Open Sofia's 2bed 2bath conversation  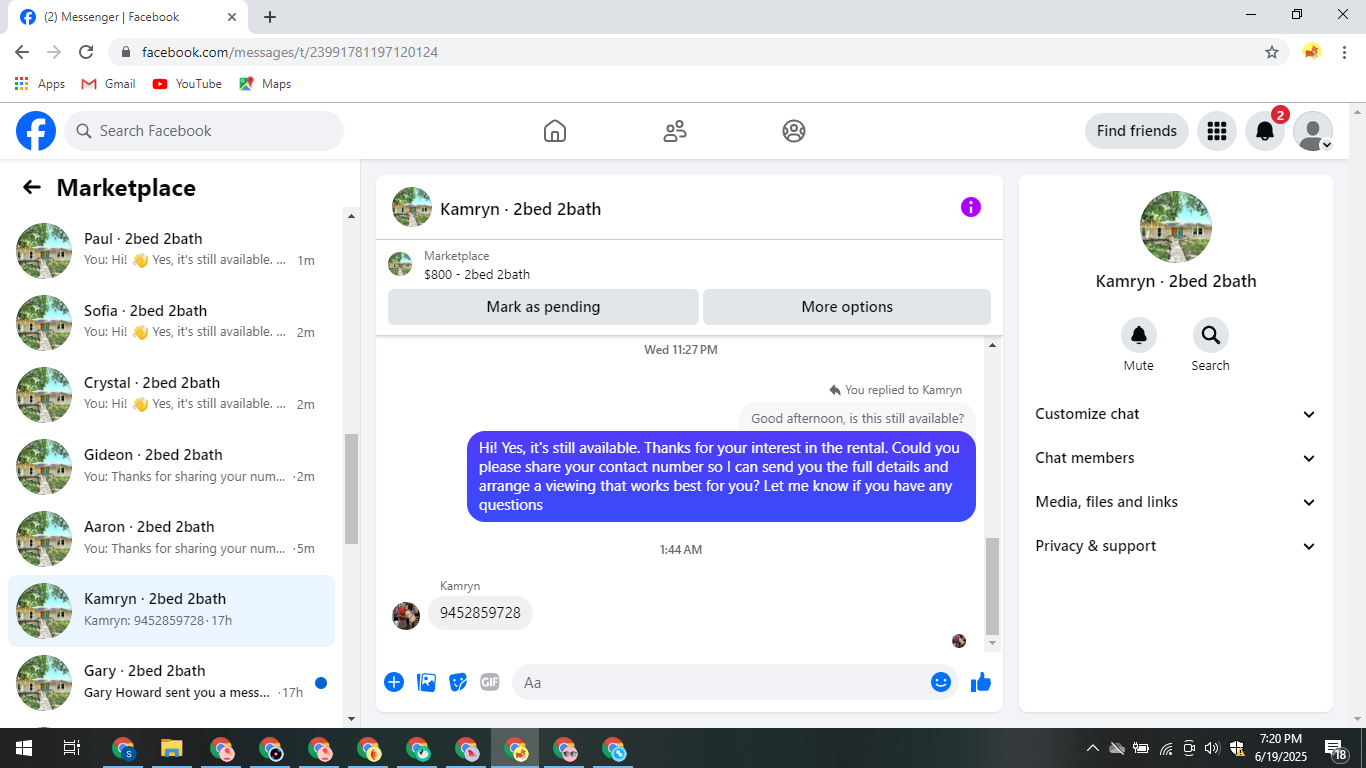[171, 323]
